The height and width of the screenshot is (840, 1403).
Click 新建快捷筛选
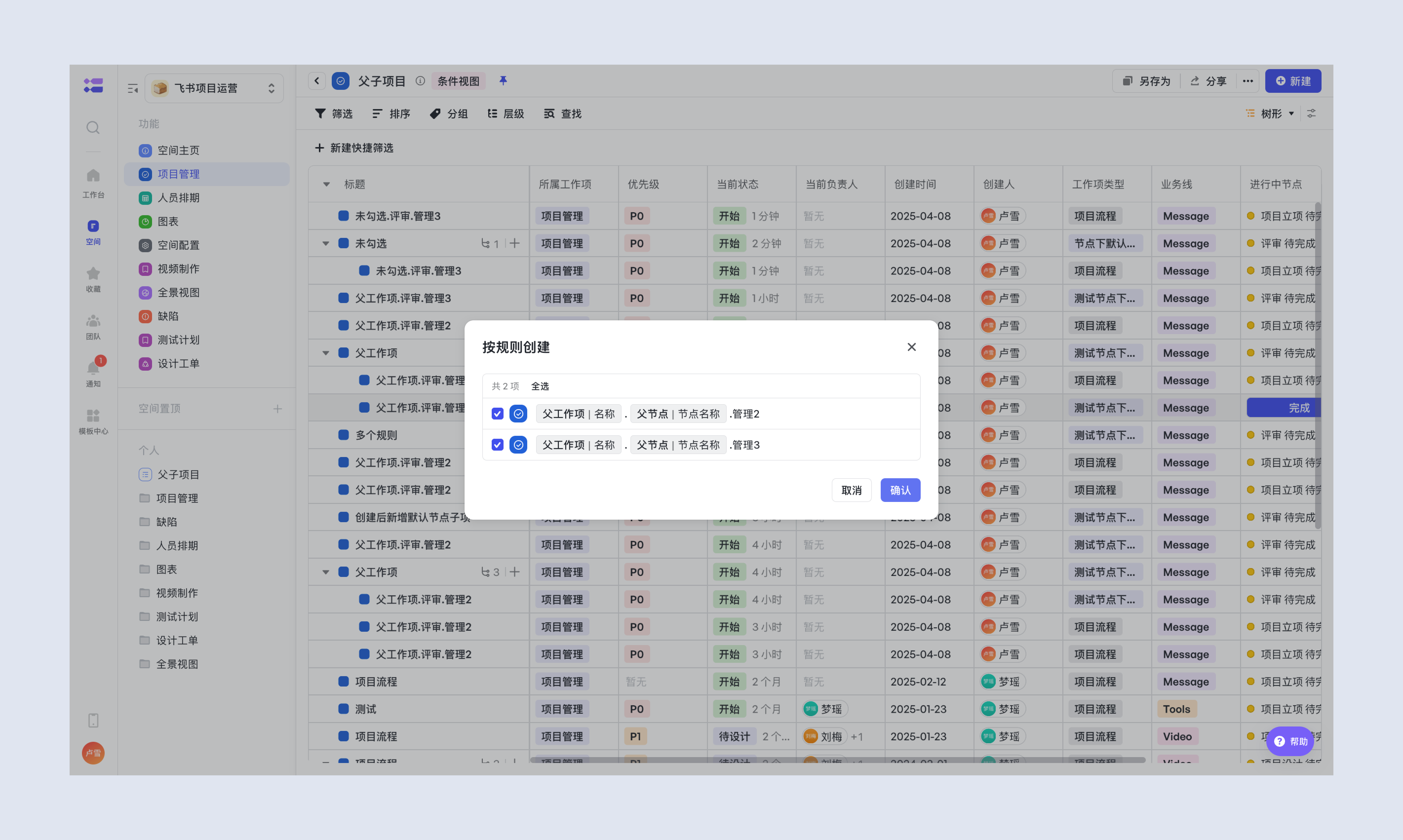[354, 148]
